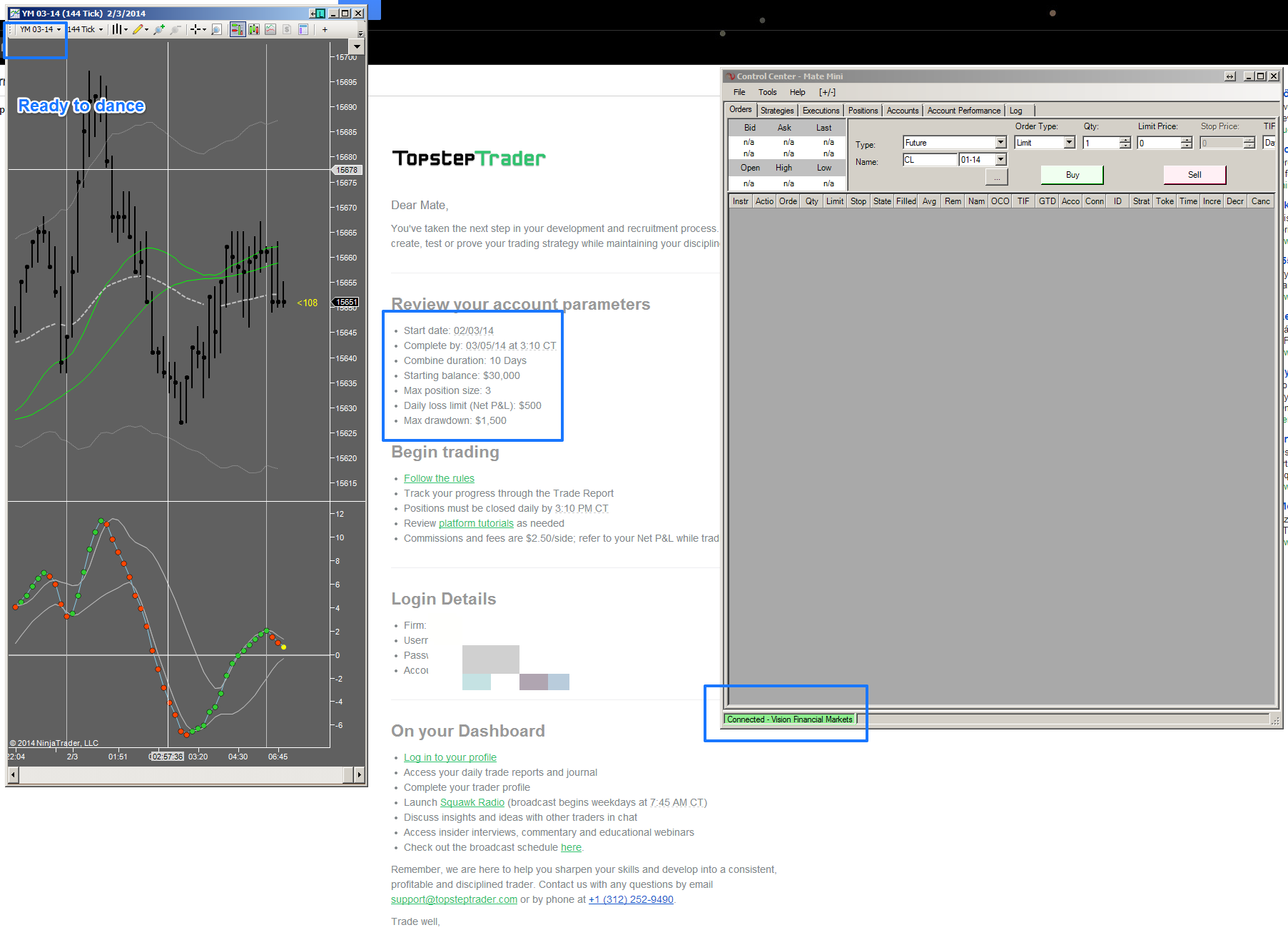Open the platform tutorials link
Viewport: 1288px width, 930px height.
[476, 523]
